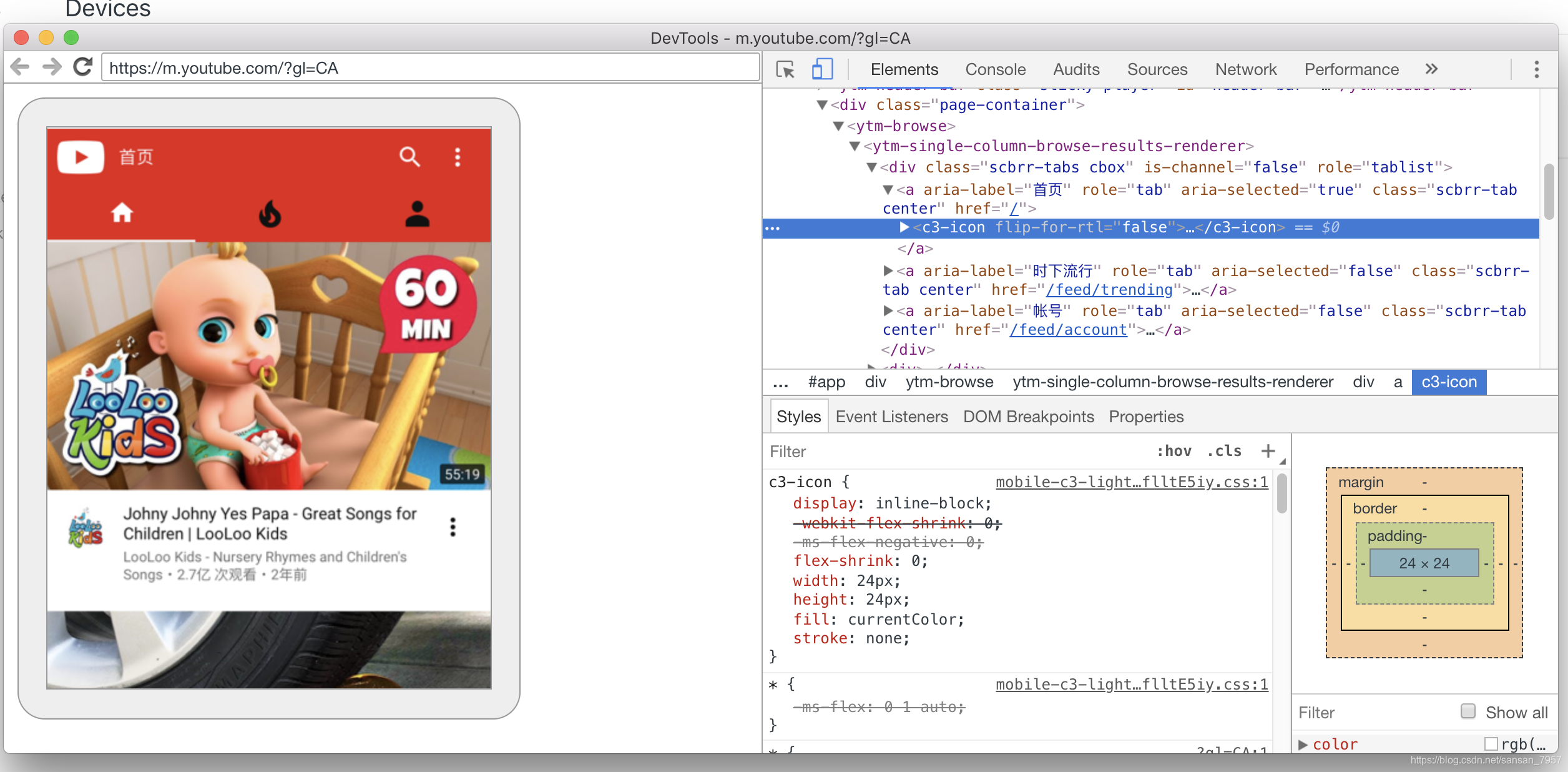The image size is (1568, 772).
Task: Expand the c3-icon element node
Action: click(904, 227)
